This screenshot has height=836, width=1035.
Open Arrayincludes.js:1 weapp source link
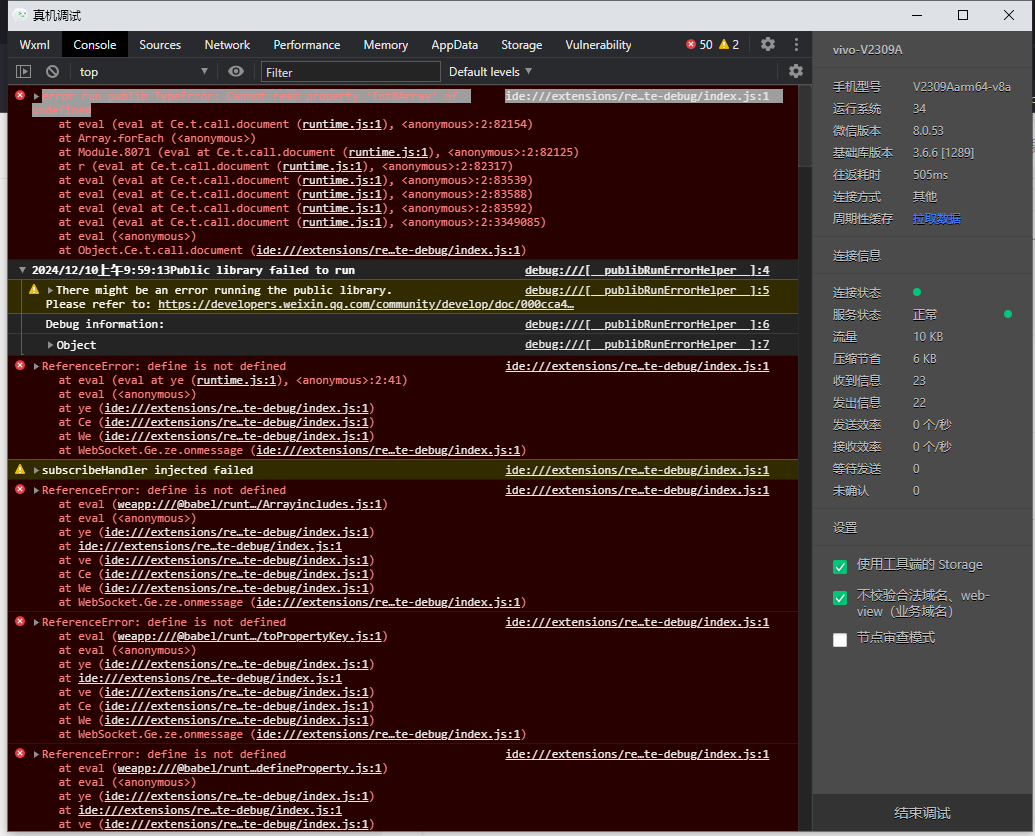click(250, 504)
